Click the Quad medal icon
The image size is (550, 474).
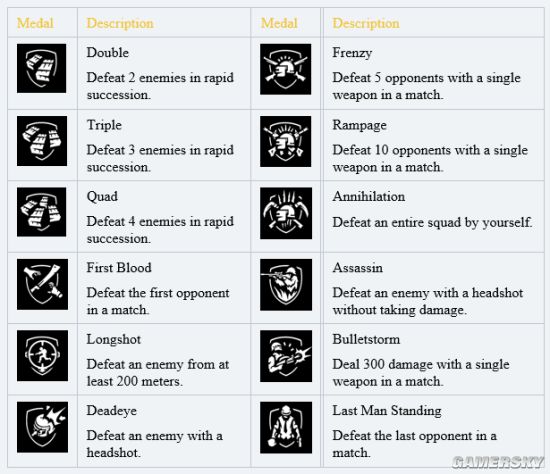pos(41,212)
